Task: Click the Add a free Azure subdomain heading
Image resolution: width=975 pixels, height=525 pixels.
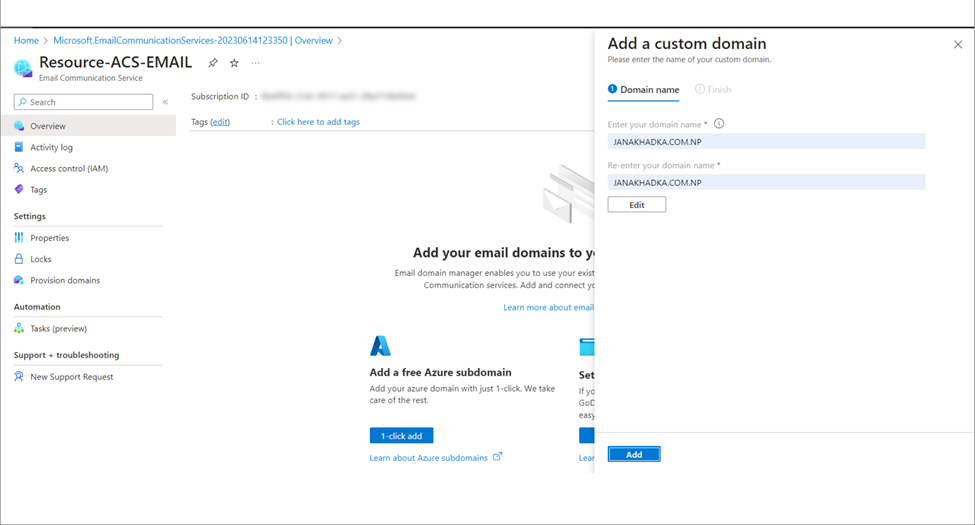Action: pyautogui.click(x=440, y=372)
